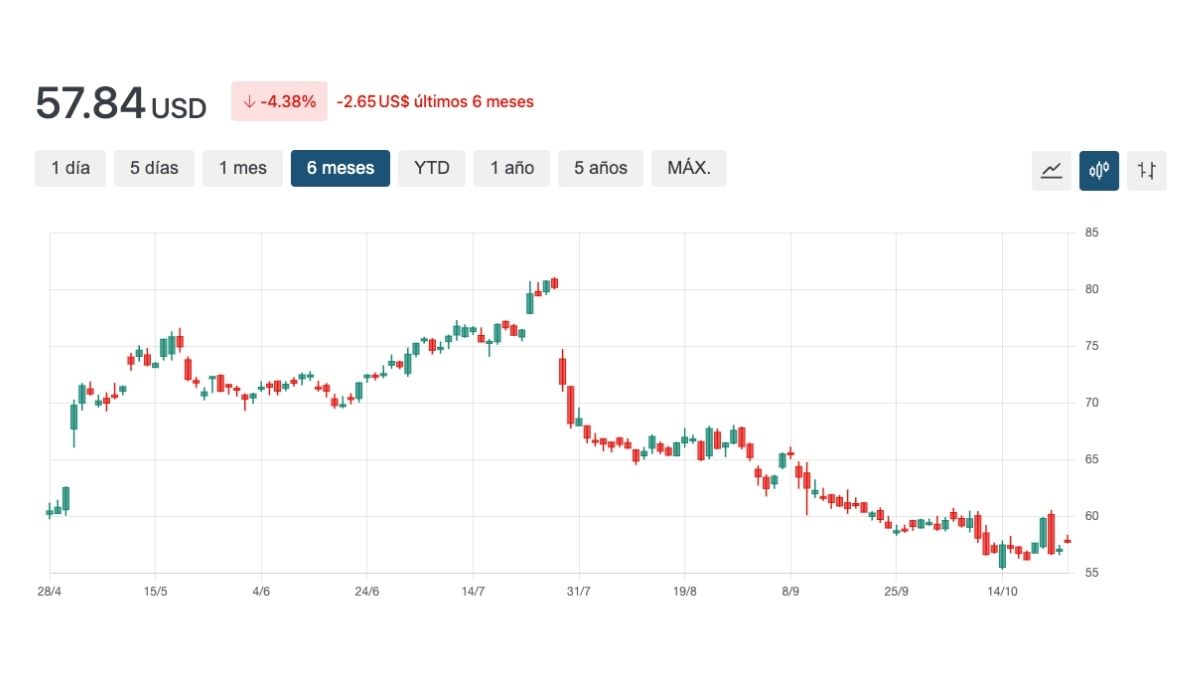This screenshot has height=675, width=1200.
Task: Click the 14/10 date label on the x-axis
Action: pyautogui.click(x=1002, y=591)
